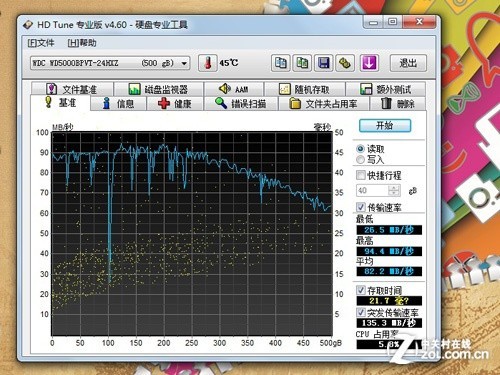Open the drive selection dropdown WDC WD5000BPVT
Image resolution: width=500 pixels, height=375 pixels.
tap(110, 63)
